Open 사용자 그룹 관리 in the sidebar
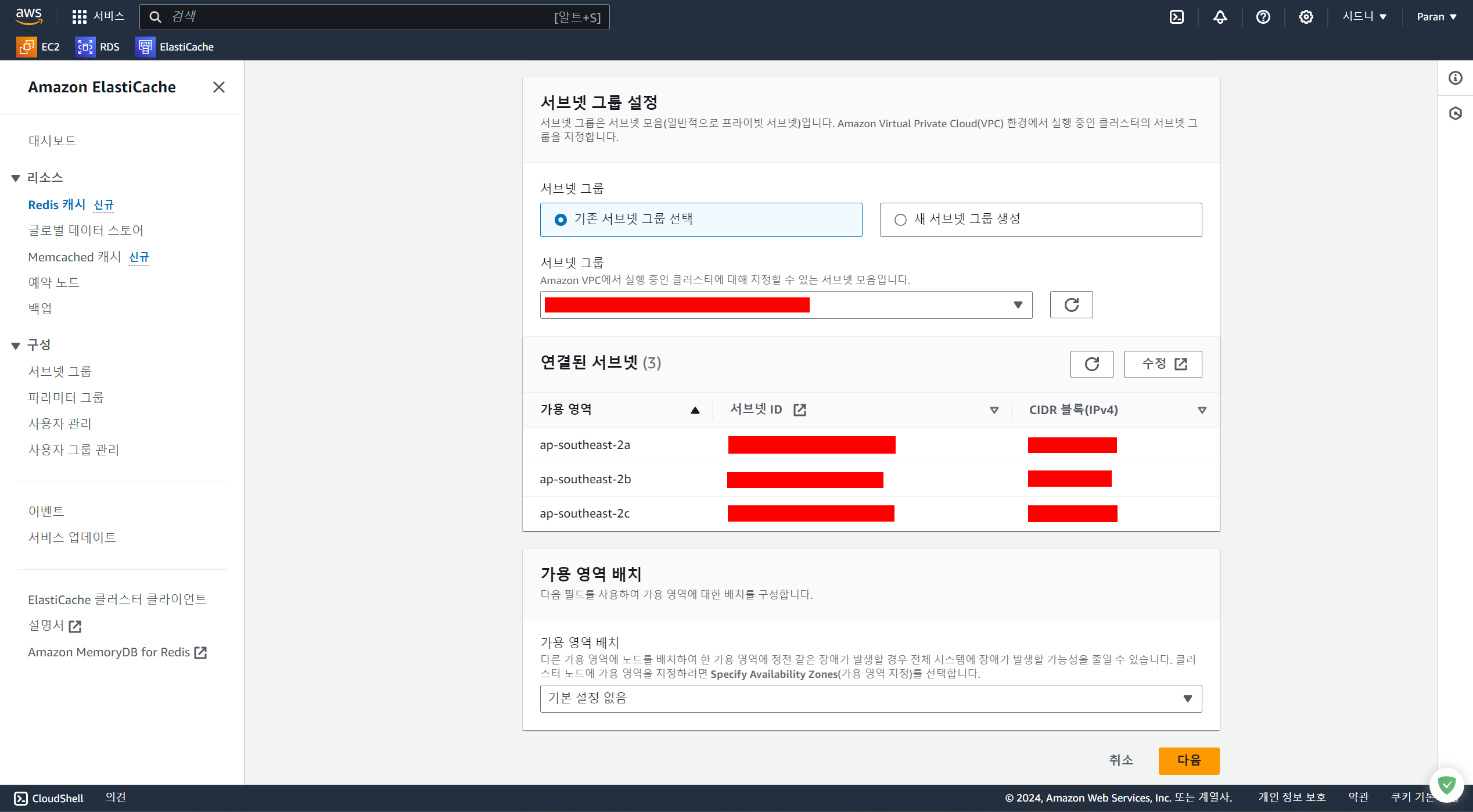 [x=74, y=450]
